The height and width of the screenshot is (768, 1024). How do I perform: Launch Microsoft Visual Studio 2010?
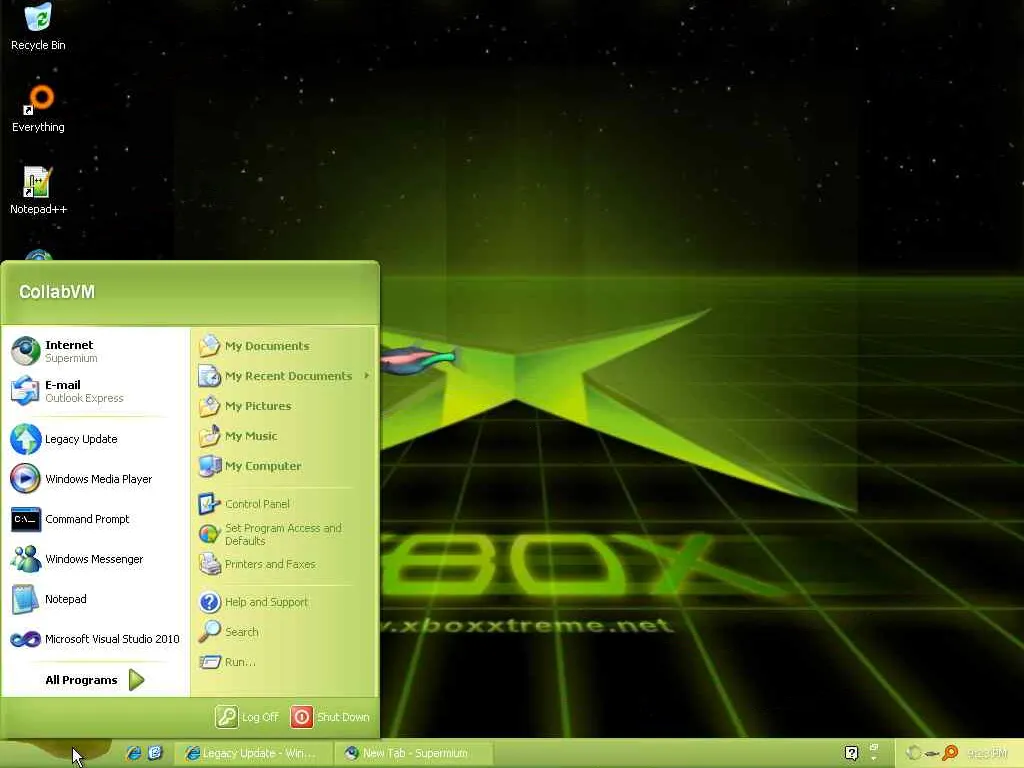[95, 639]
